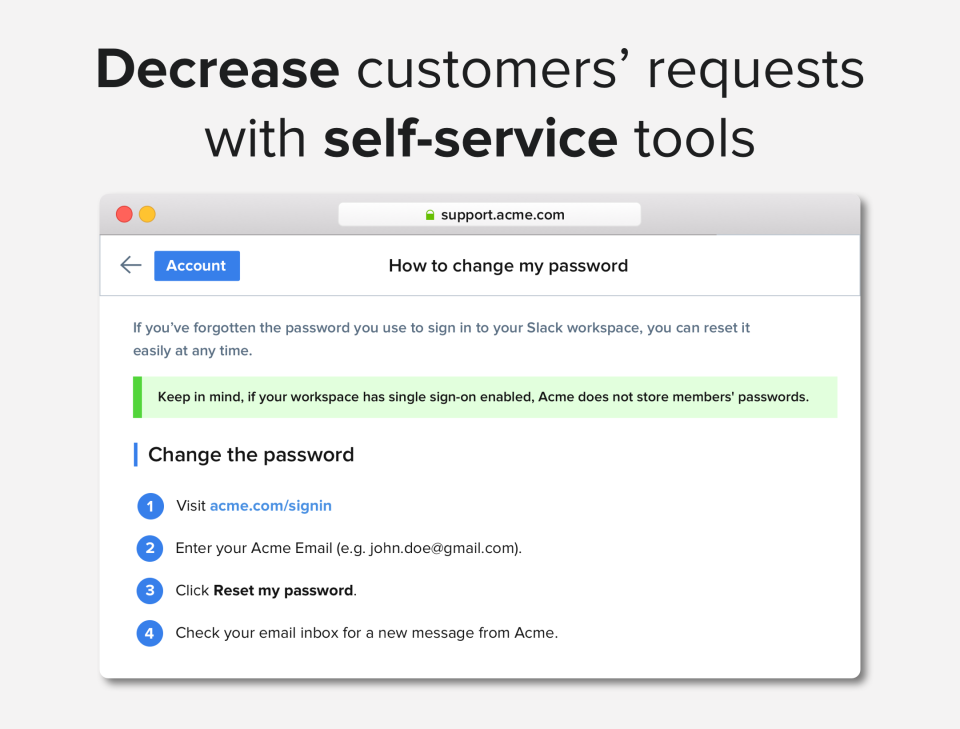Select the step 3 numbered circle
This screenshot has width=960, height=729.
(150, 590)
